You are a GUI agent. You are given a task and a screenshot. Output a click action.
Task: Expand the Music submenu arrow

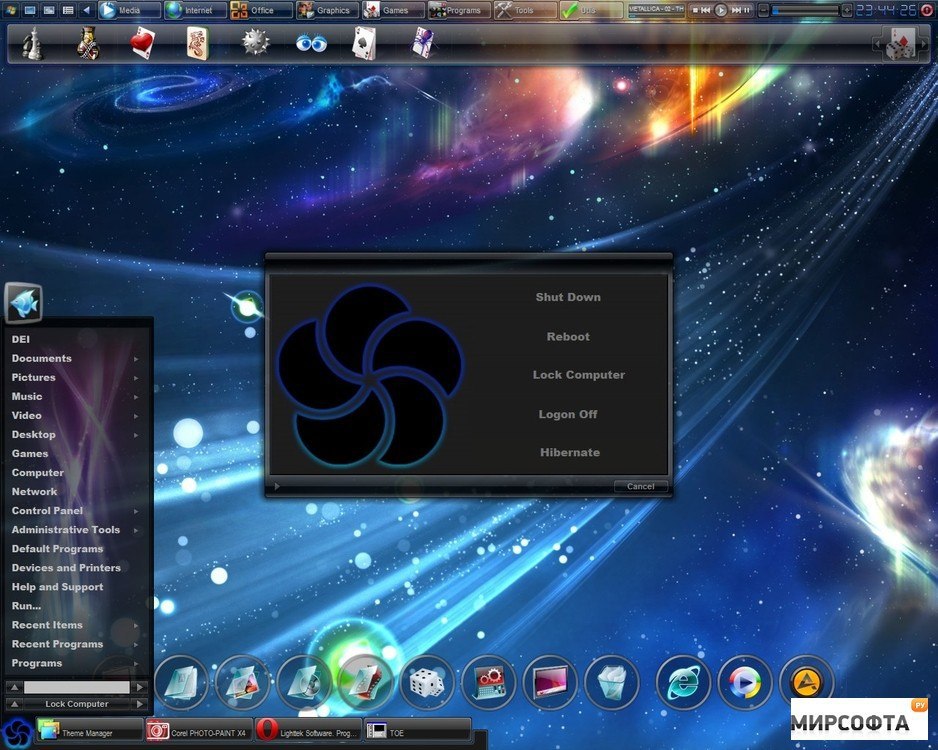[136, 397]
